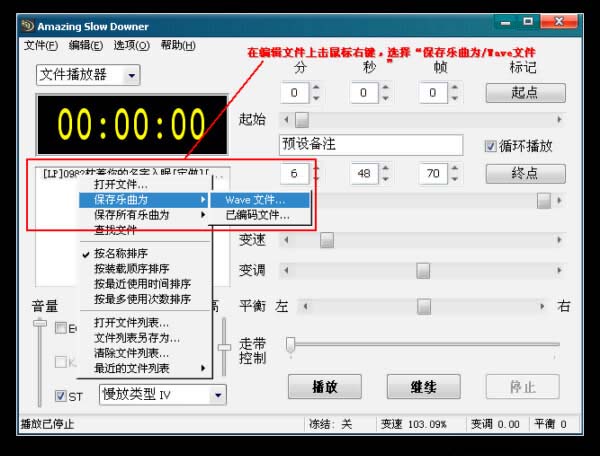The image size is (600, 456).
Task: Increase the end 秒 value stepper
Action: tap(385, 169)
